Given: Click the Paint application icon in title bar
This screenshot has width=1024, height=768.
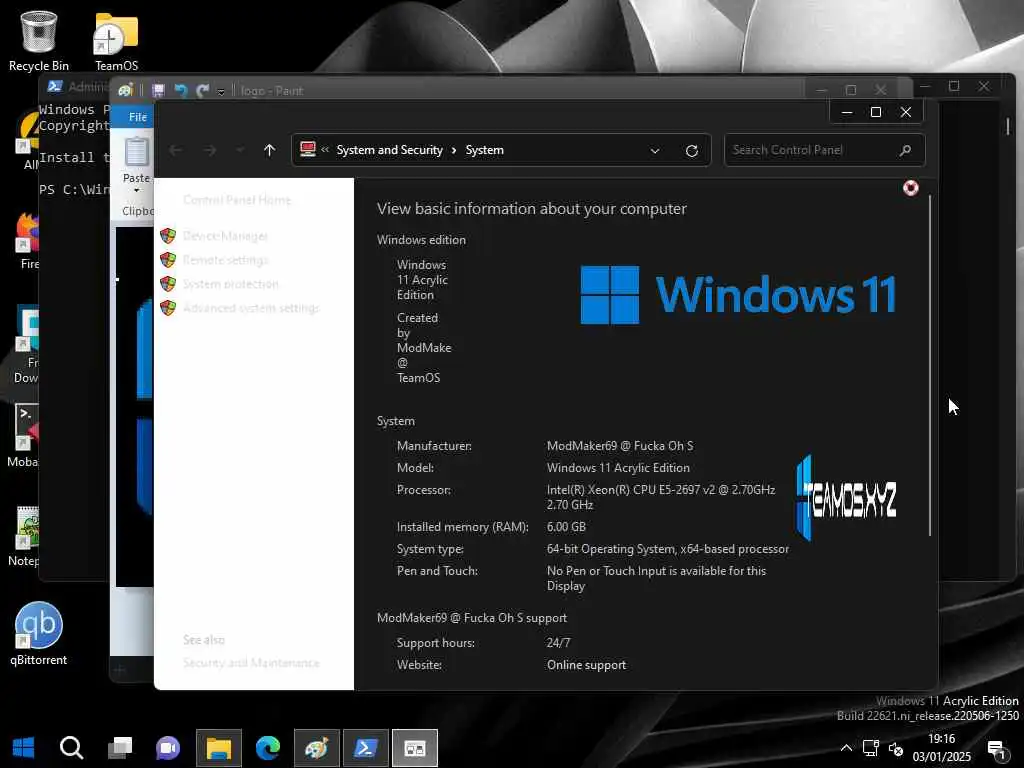Looking at the screenshot, I should tap(125, 90).
